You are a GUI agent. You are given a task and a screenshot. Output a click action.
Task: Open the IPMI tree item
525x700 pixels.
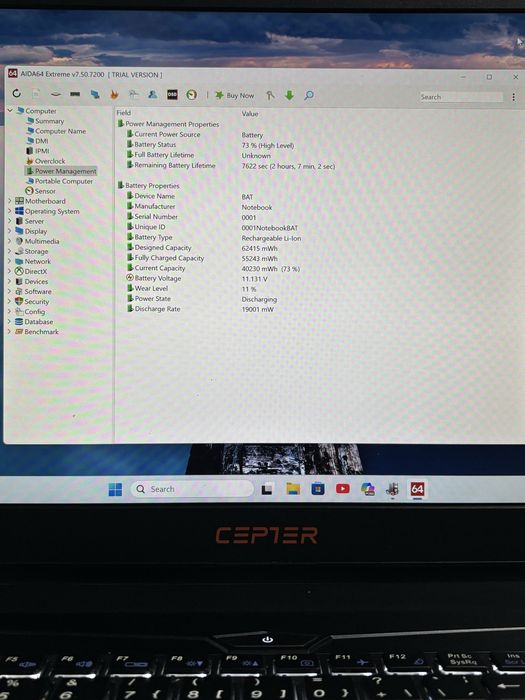tap(38, 151)
